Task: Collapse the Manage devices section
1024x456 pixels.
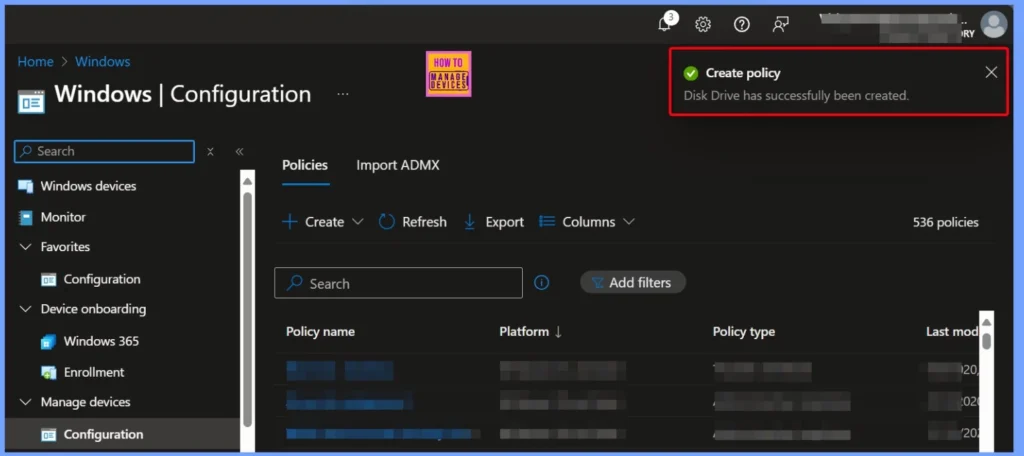Action: coord(25,402)
